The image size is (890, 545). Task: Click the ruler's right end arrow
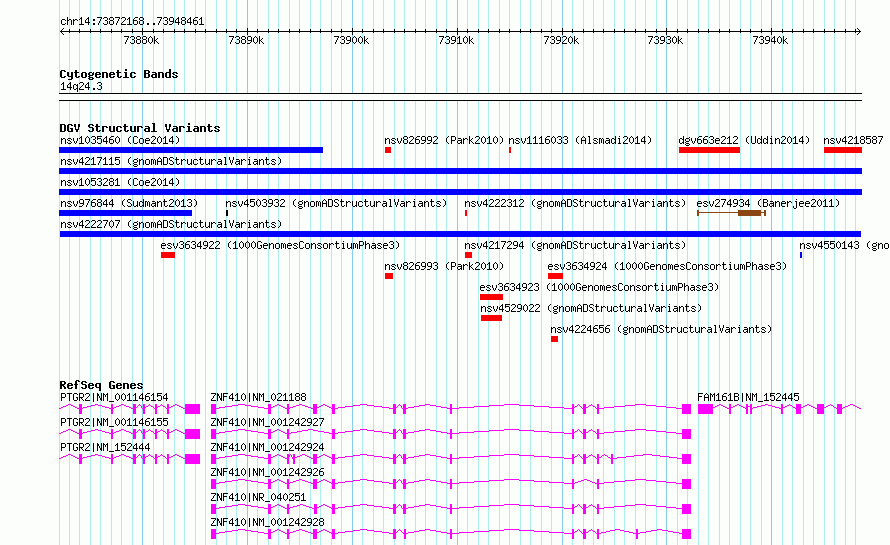[x=859, y=31]
